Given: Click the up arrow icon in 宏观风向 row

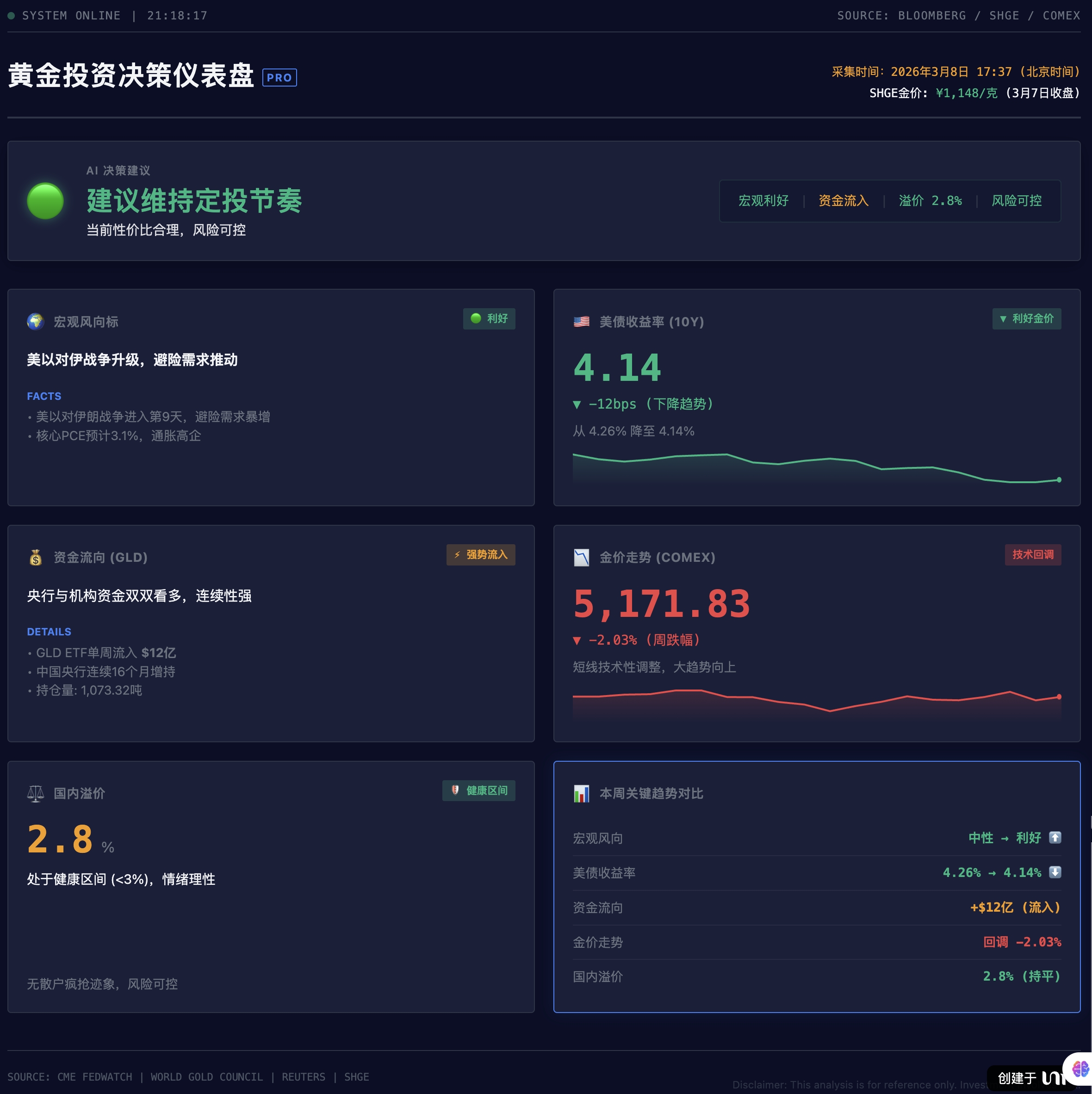Looking at the screenshot, I should pos(1055,838).
